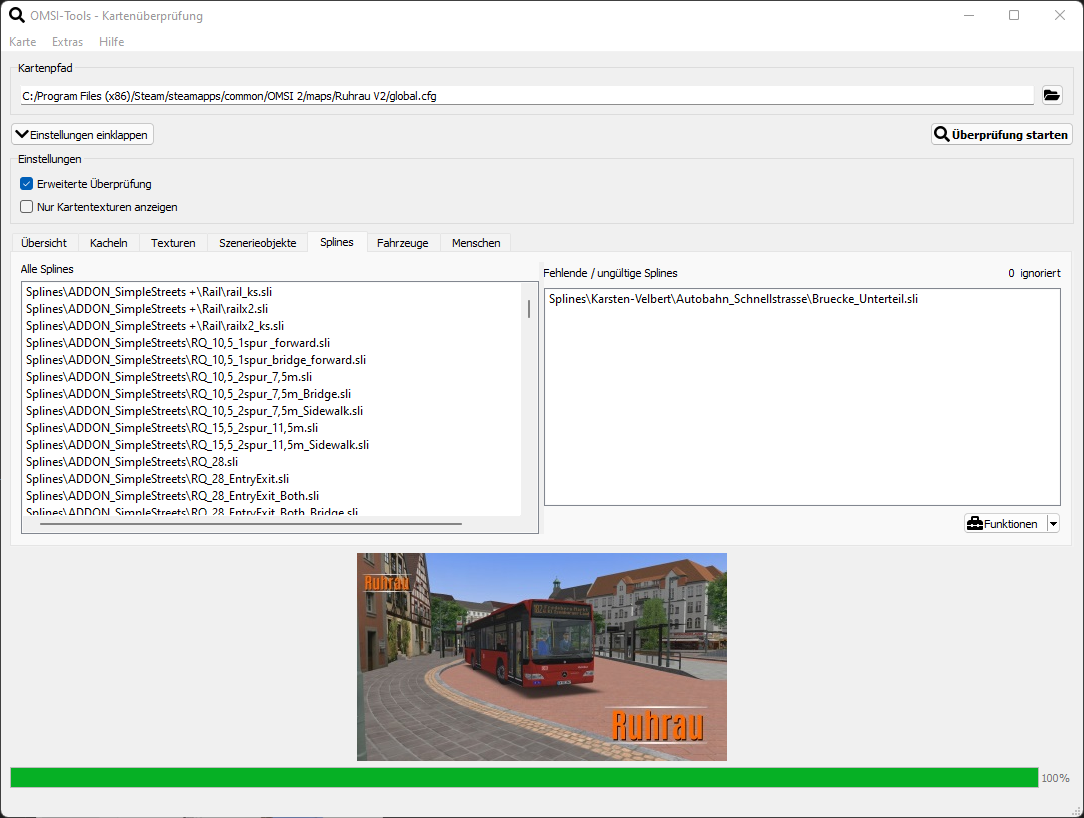Enable Nur Kartentexturen anzeigen checkbox
This screenshot has height=818, width=1084.
pos(27,207)
